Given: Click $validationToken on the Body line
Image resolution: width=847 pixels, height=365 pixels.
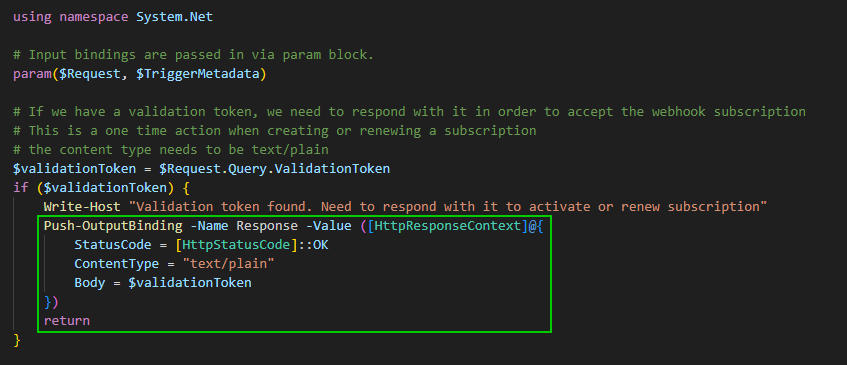Looking at the screenshot, I should [x=190, y=282].
